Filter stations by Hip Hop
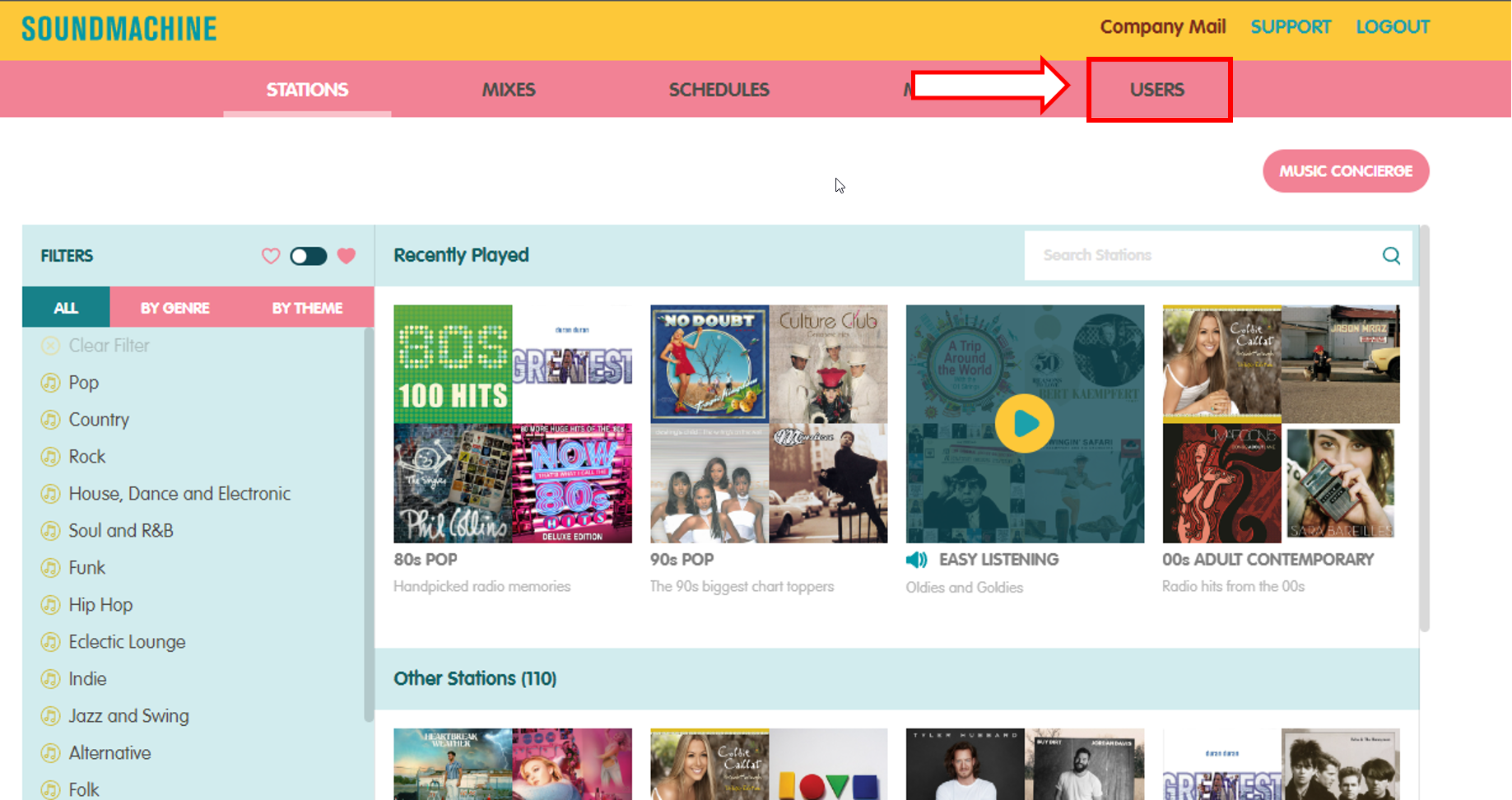The image size is (1512, 800). [100, 605]
